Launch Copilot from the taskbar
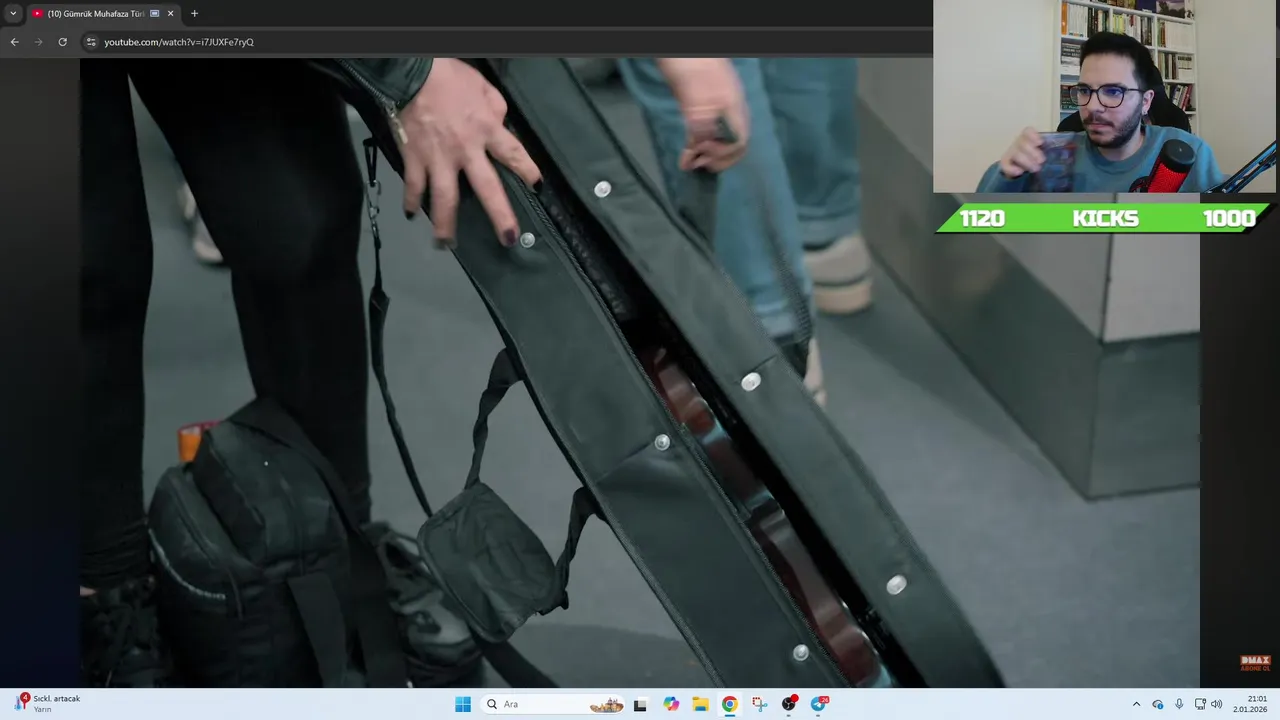1280x720 pixels. pos(671,704)
